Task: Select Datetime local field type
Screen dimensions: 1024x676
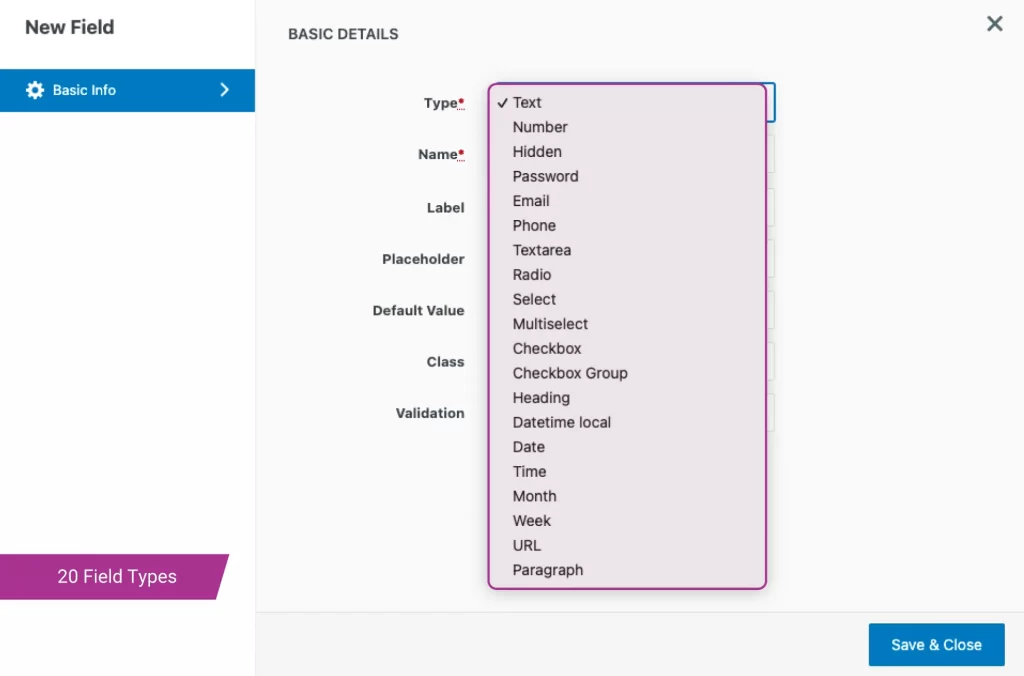Action: [562, 422]
